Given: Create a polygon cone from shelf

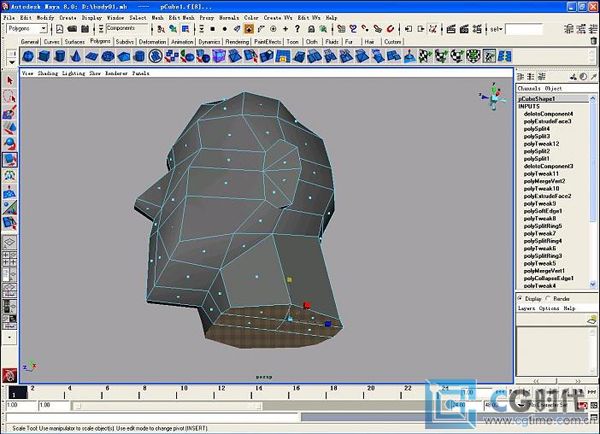Looking at the screenshot, I should click(x=76, y=57).
